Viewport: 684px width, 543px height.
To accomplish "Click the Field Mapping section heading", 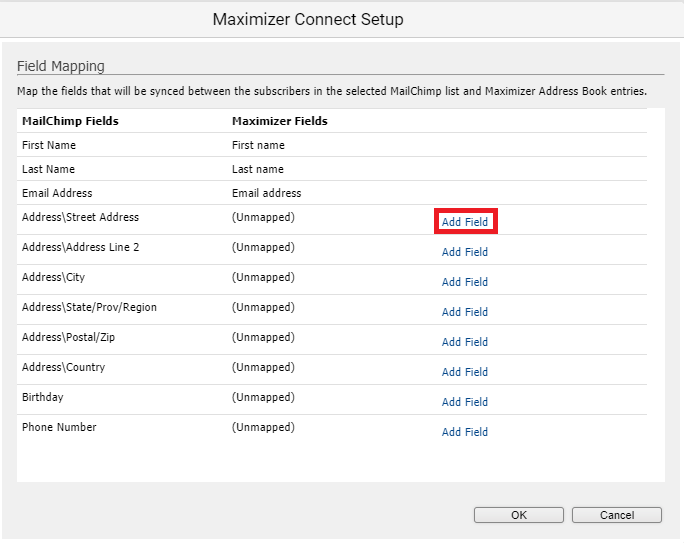I will coord(61,66).
